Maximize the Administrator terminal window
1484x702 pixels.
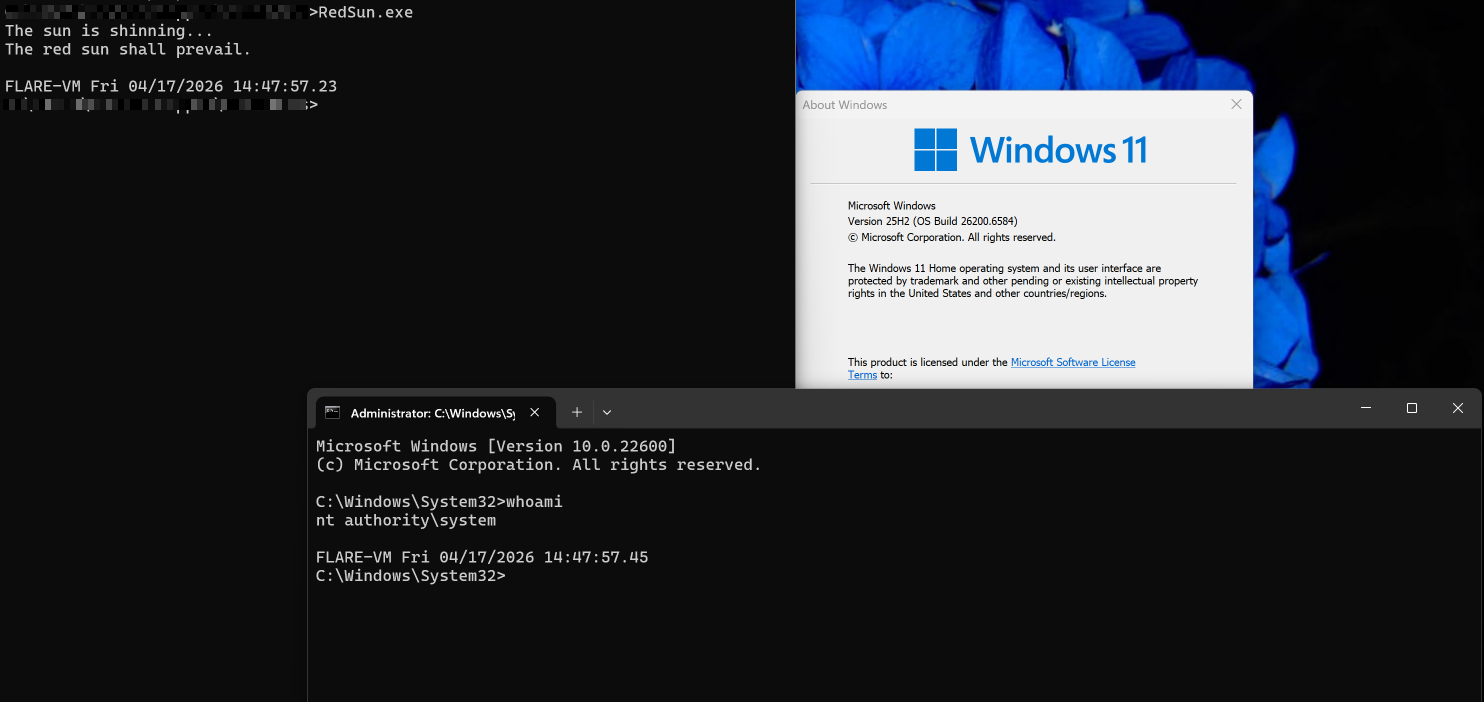pyautogui.click(x=1412, y=408)
